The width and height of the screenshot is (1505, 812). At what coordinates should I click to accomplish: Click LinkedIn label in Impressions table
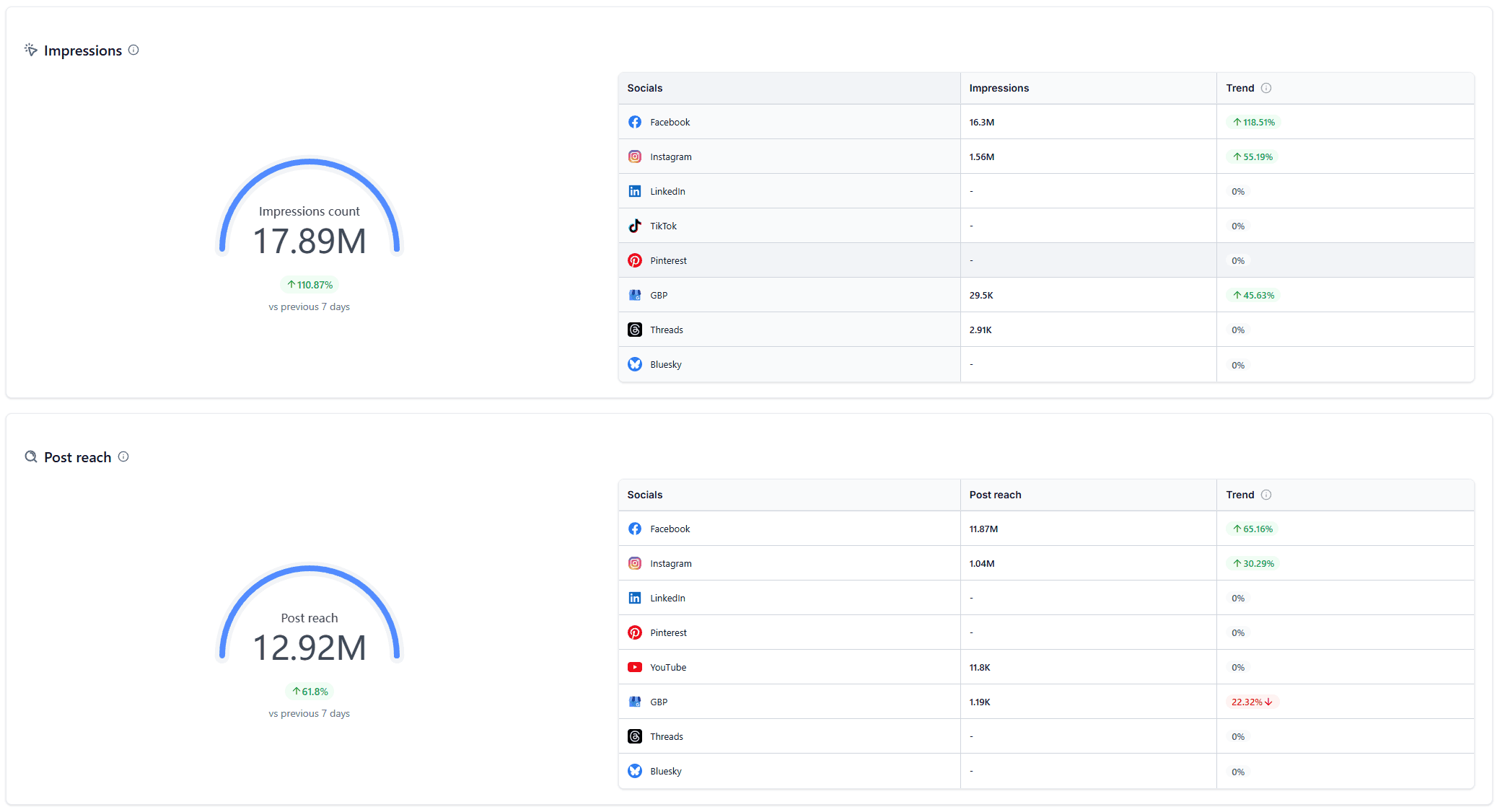[667, 191]
